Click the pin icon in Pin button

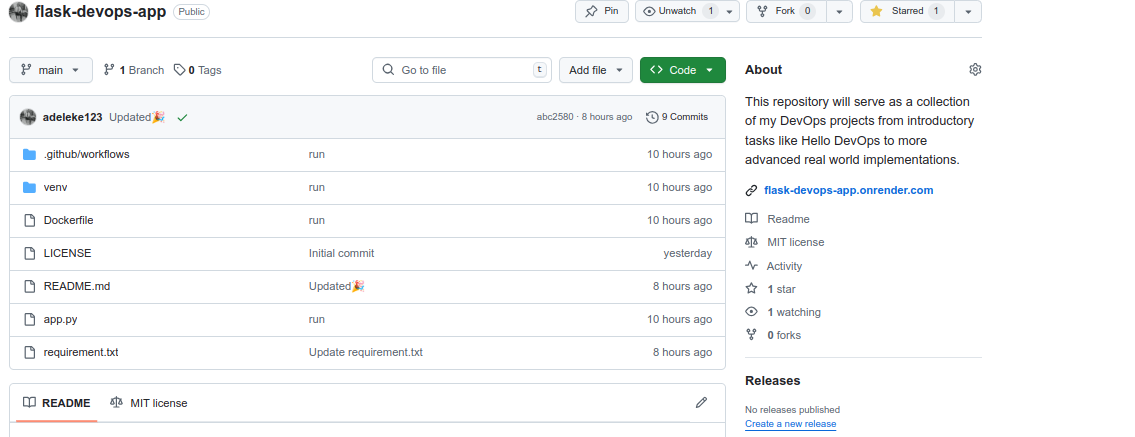pyautogui.click(x=591, y=11)
